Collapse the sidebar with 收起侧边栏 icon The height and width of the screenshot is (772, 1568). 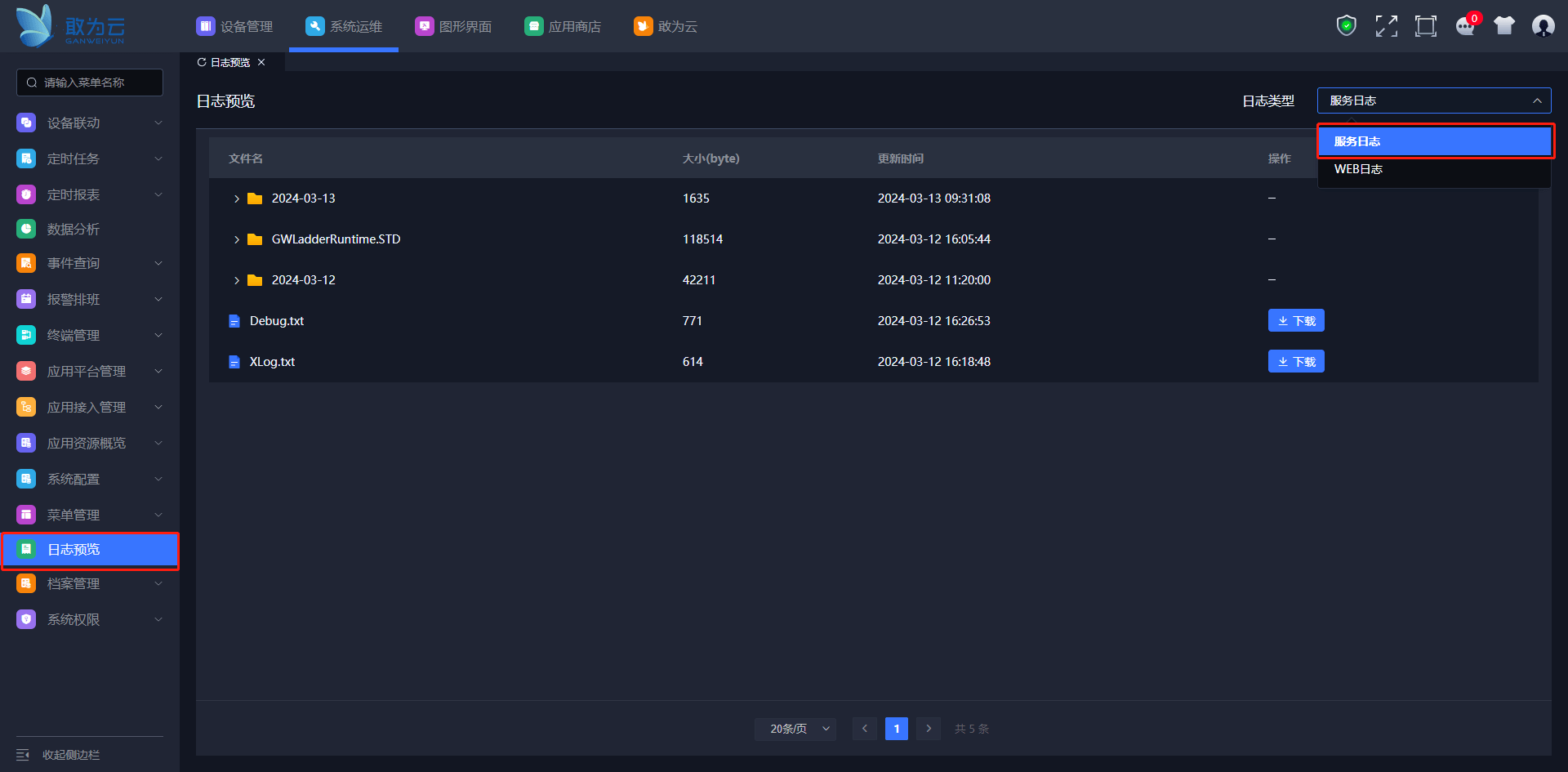point(23,755)
